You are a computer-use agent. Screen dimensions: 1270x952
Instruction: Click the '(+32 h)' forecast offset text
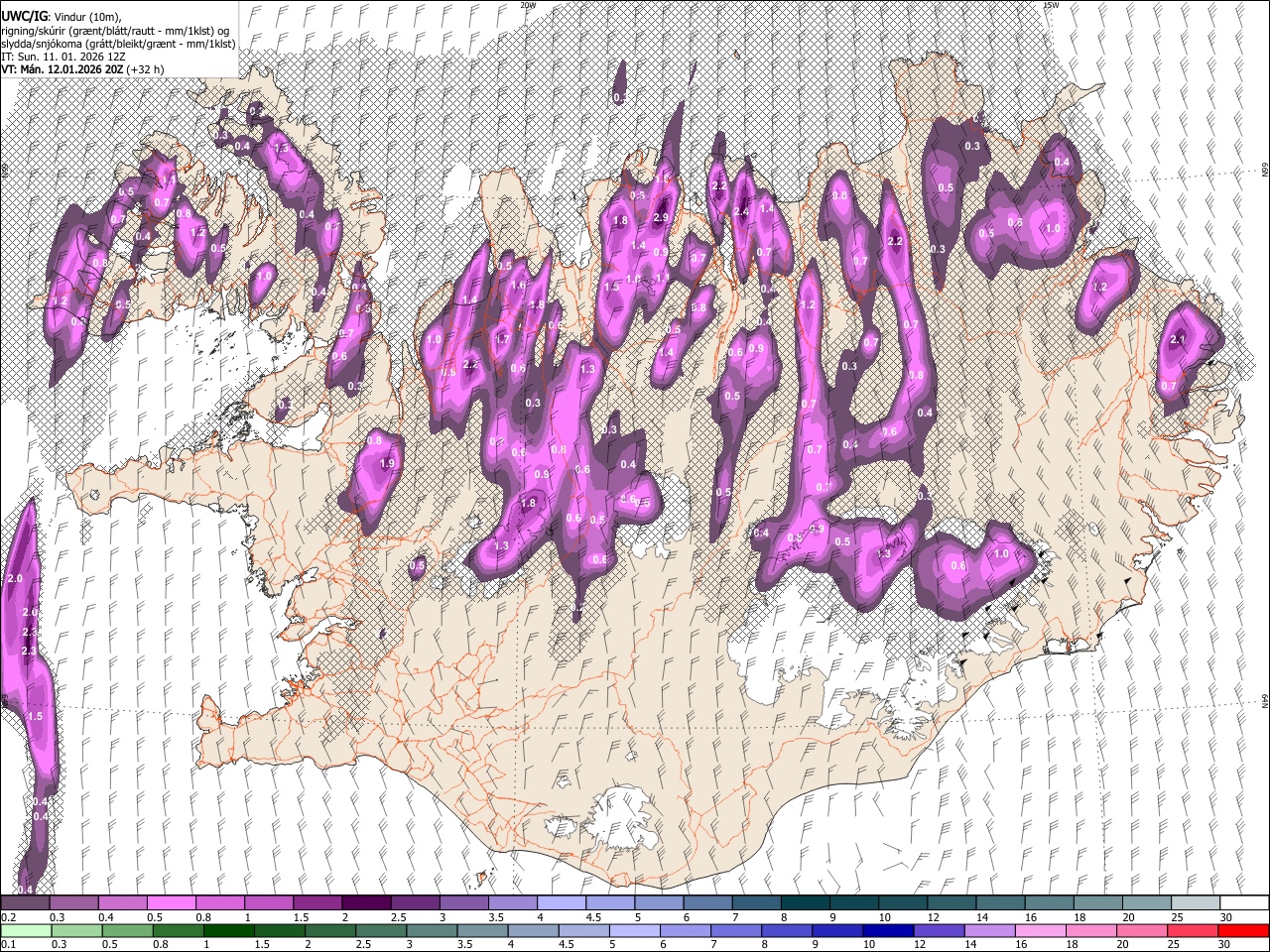coord(145,69)
